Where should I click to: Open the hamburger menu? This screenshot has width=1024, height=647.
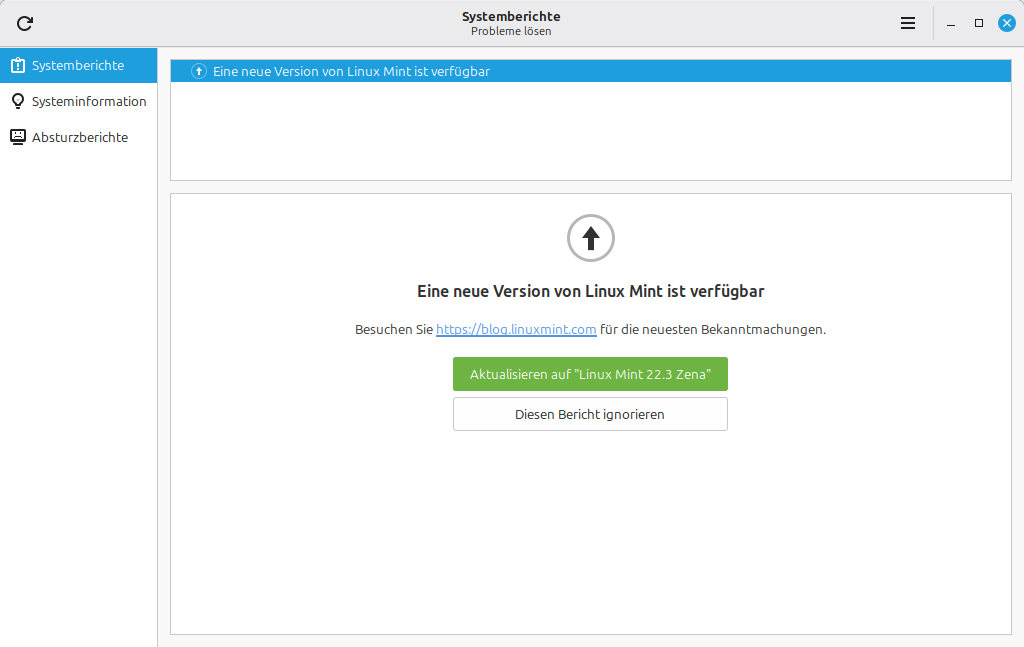click(908, 23)
